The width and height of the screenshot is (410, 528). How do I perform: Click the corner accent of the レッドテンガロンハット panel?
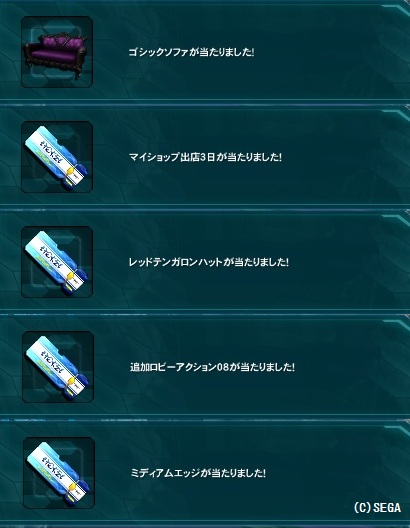click(x=397, y=220)
